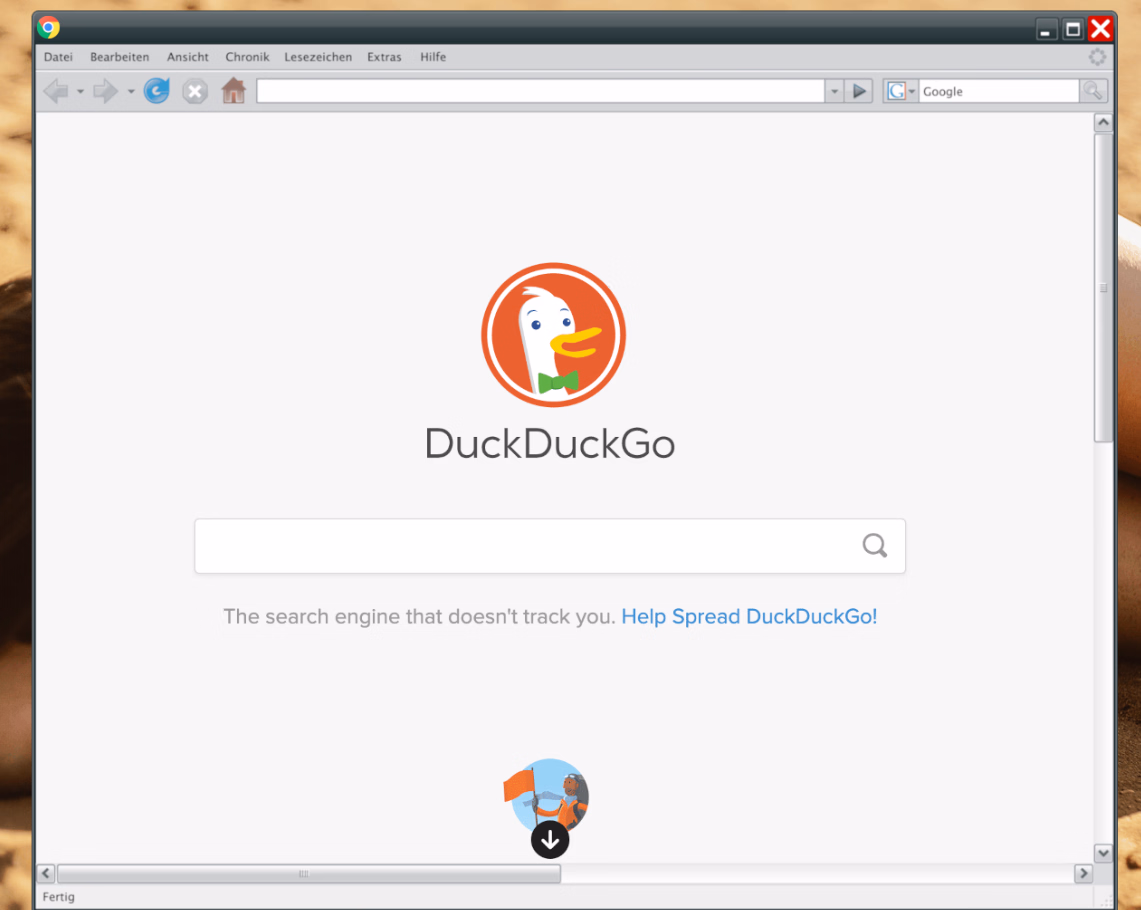Open the Lesezeichen menu
Screen dimensions: 1141x910
pos(318,57)
